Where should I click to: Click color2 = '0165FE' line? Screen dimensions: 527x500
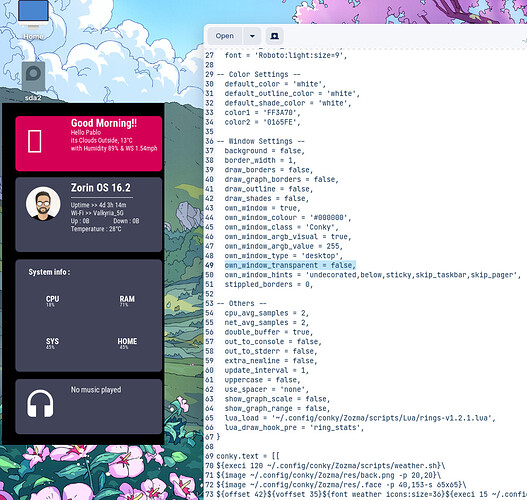tap(262, 122)
